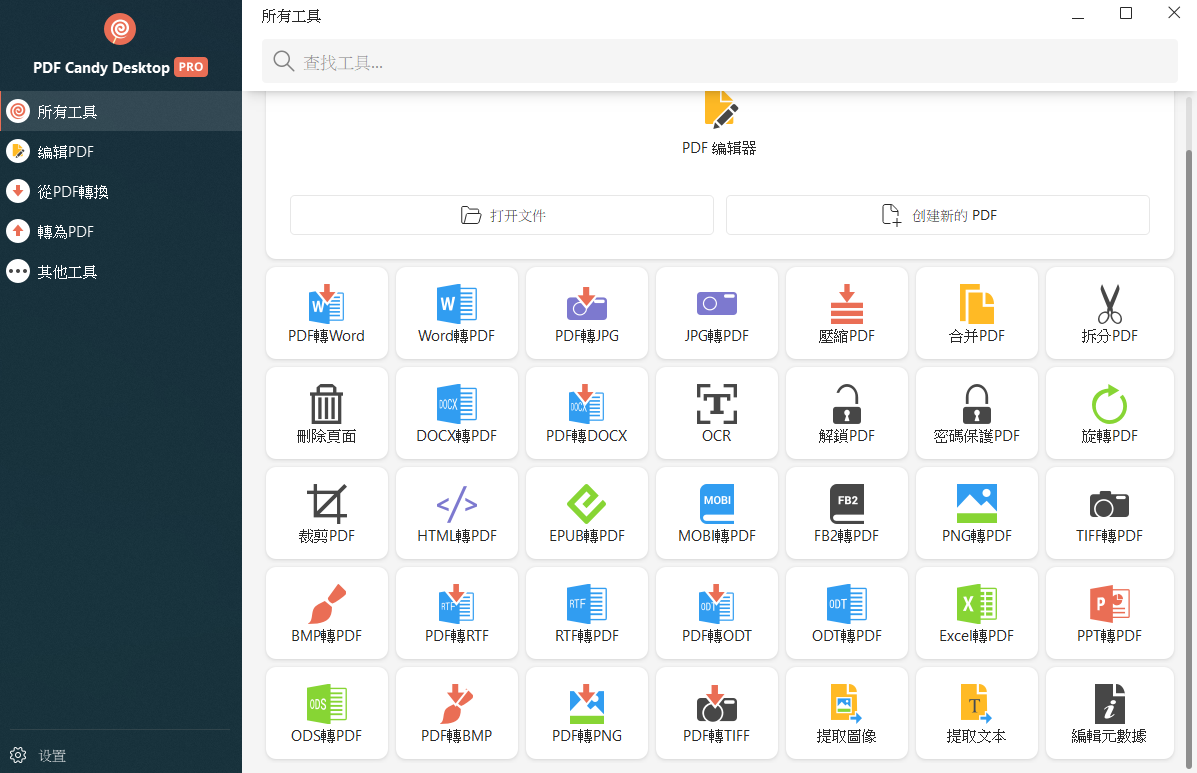Image resolution: width=1197 pixels, height=773 pixels.
Task: Go to 轉為PDF sidebar category
Action: pos(121,230)
